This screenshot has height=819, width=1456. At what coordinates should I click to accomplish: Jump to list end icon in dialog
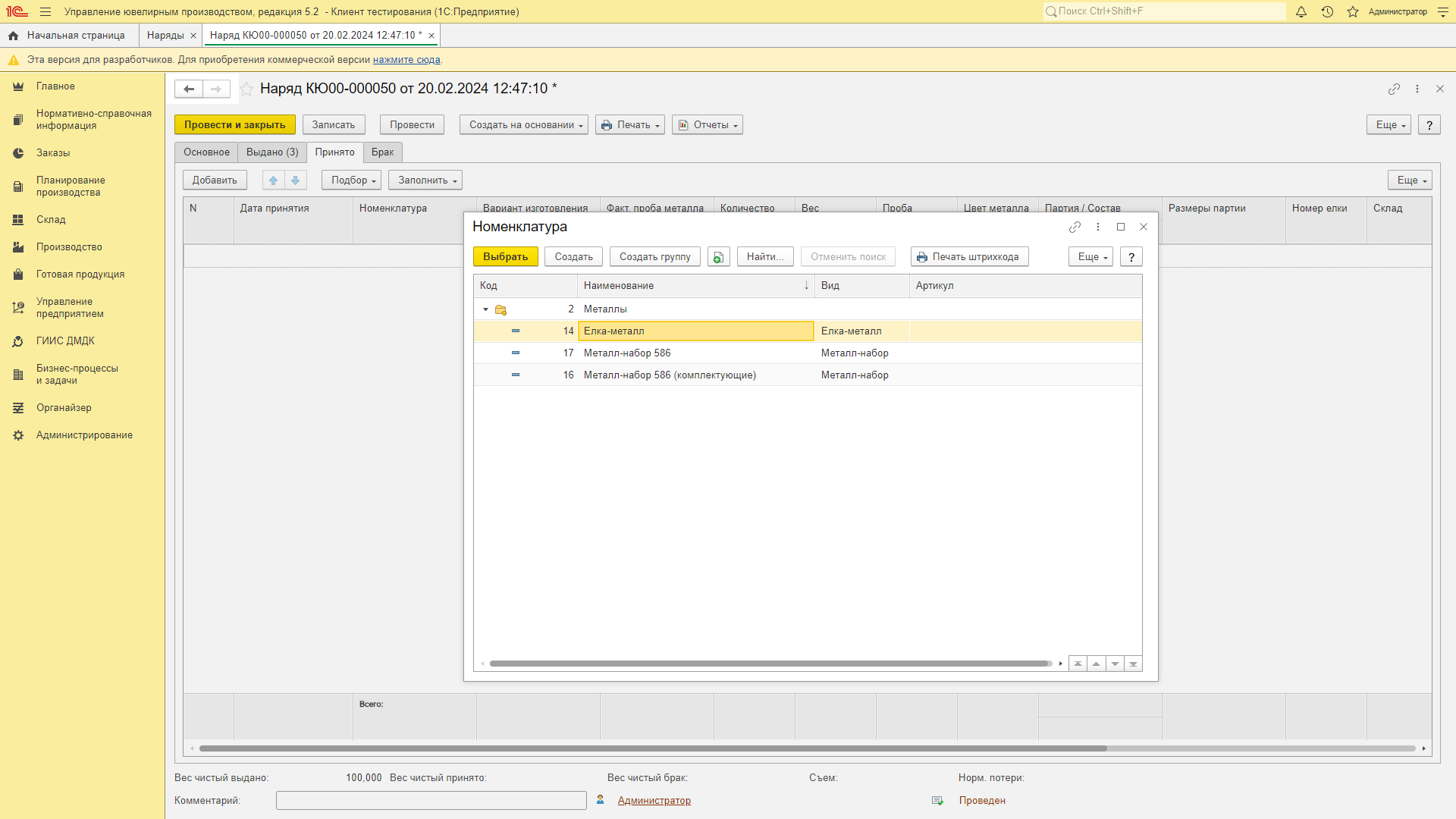pos(1133,664)
